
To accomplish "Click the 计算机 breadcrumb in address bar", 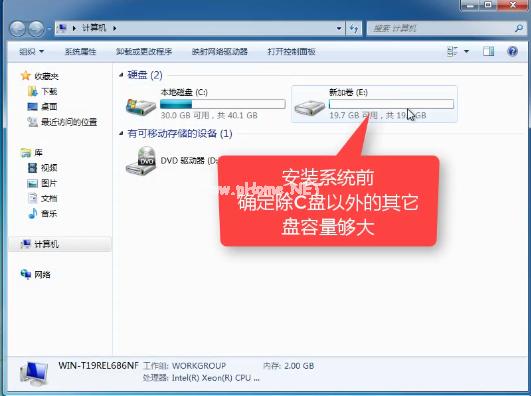I will point(94,28).
